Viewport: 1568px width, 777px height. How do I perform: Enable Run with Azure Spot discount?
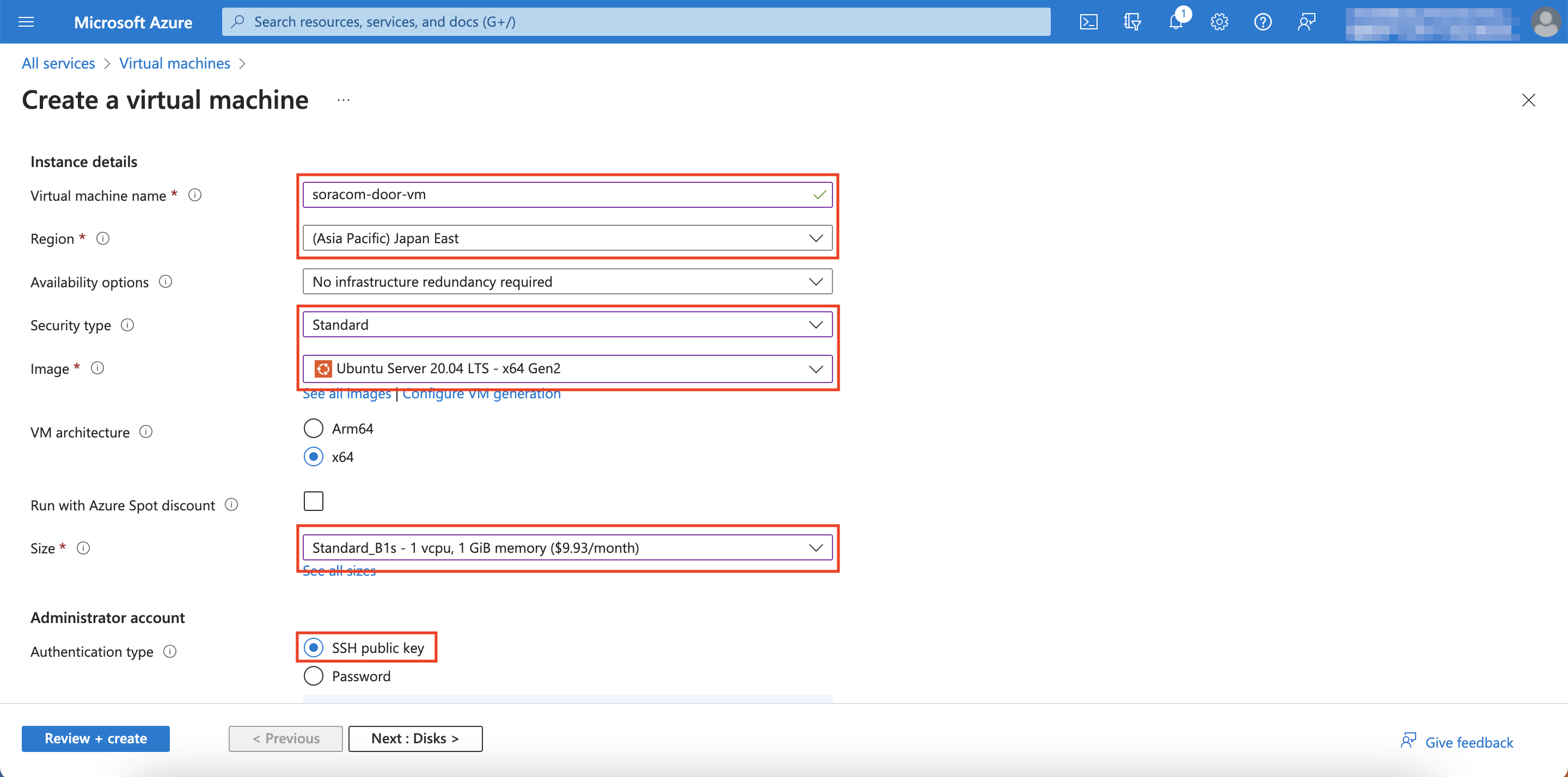pos(313,500)
